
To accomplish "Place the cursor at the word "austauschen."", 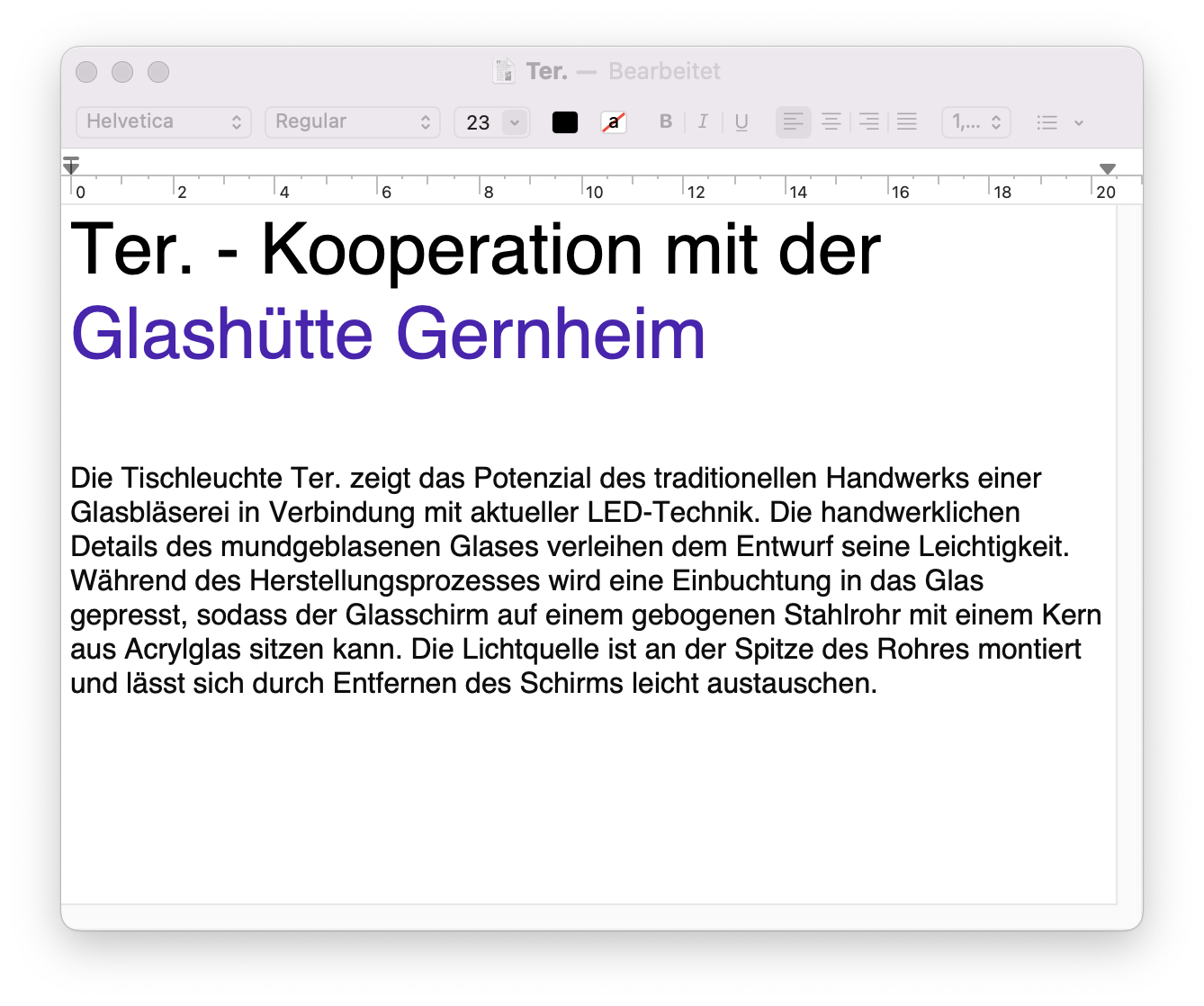I will pyautogui.click(x=792, y=683).
